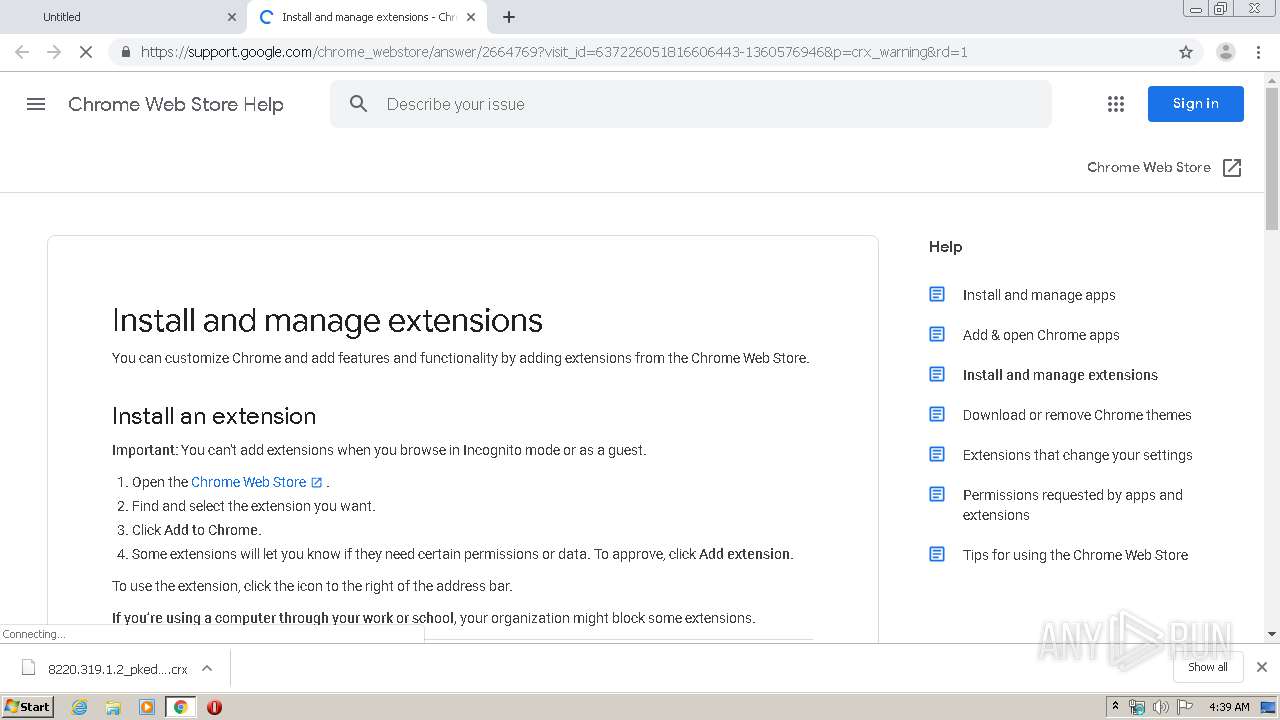1280x720 pixels.
Task: Open Windows Explorer from the taskbar
Action: coord(113,707)
